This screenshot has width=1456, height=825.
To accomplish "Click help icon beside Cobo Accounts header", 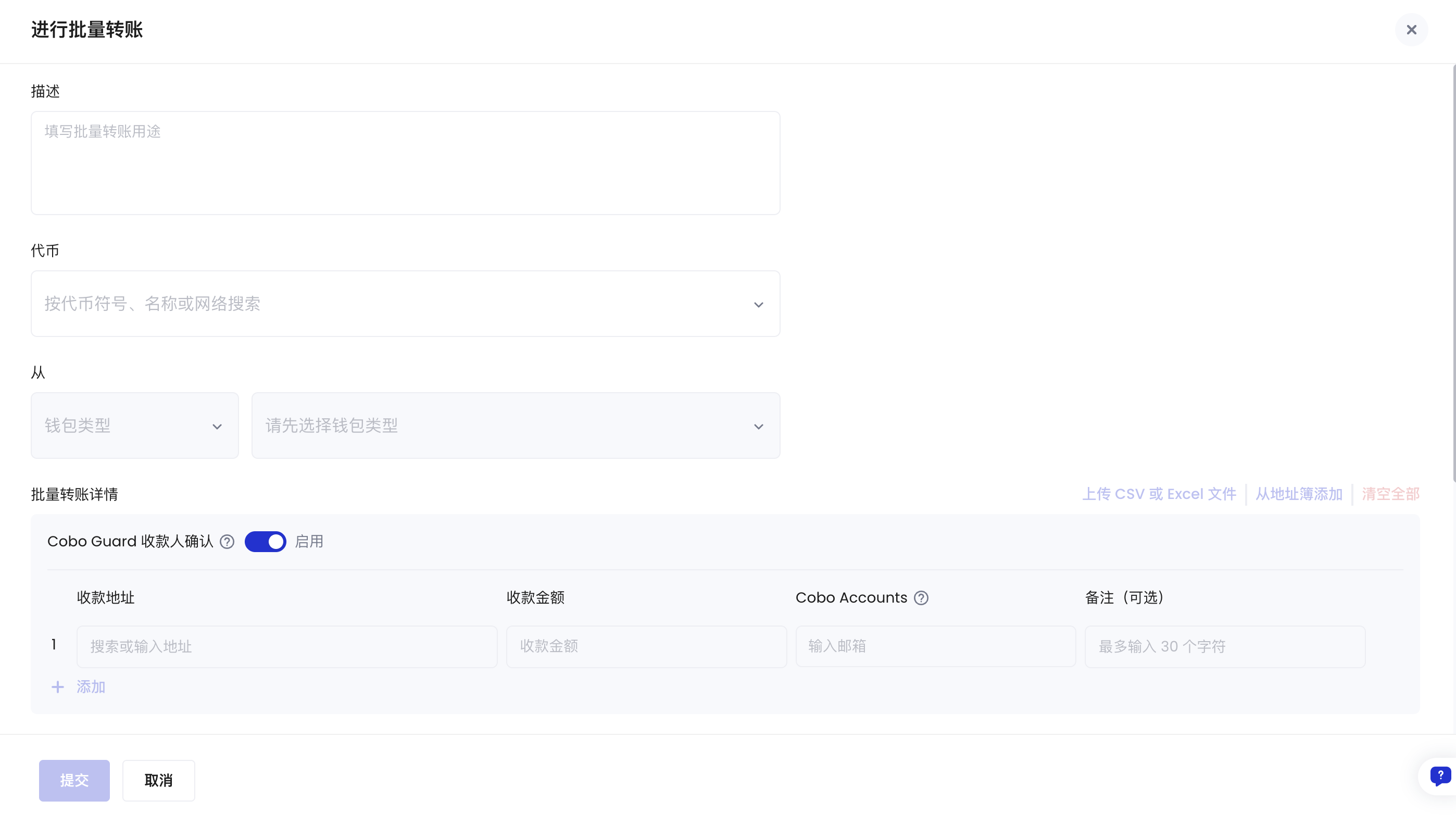I will (x=921, y=598).
